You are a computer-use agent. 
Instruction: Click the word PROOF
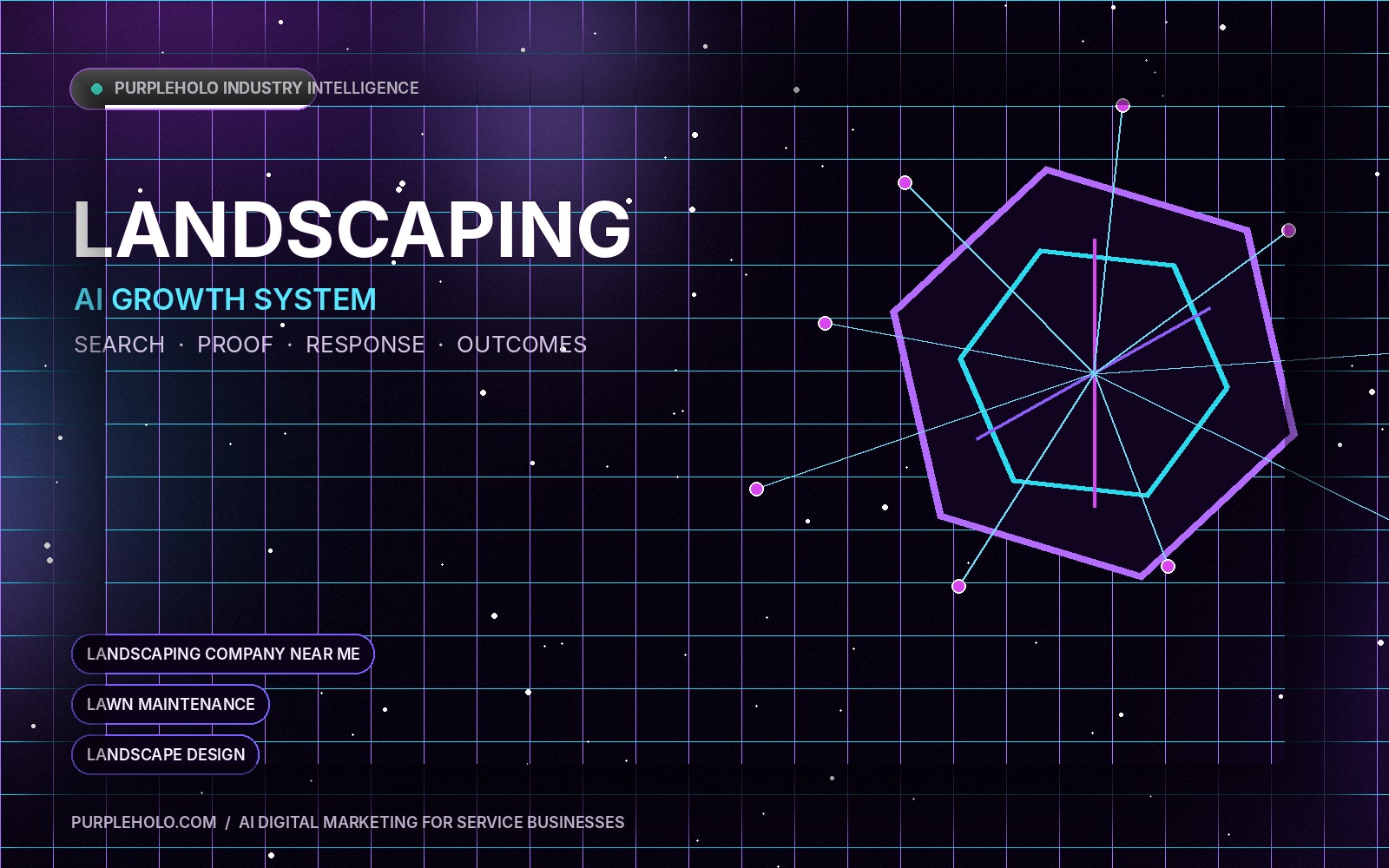click(235, 345)
